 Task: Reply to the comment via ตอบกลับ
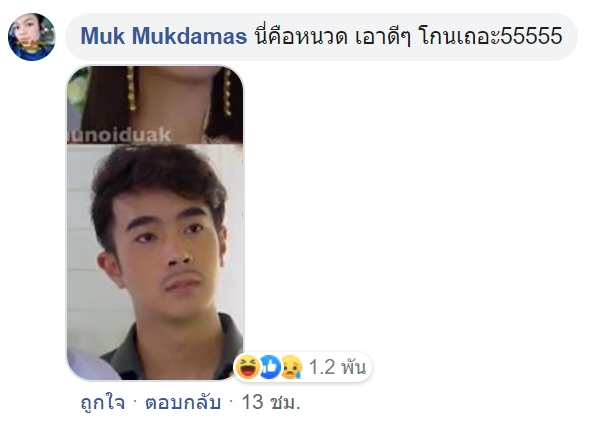tap(183, 402)
